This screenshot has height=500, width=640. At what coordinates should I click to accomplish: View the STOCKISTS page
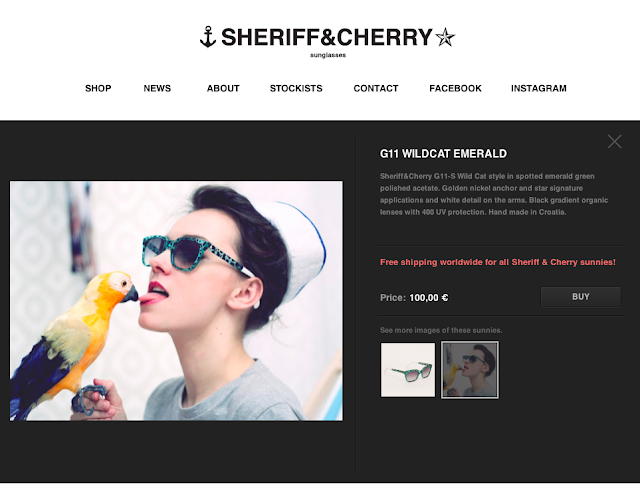click(296, 88)
